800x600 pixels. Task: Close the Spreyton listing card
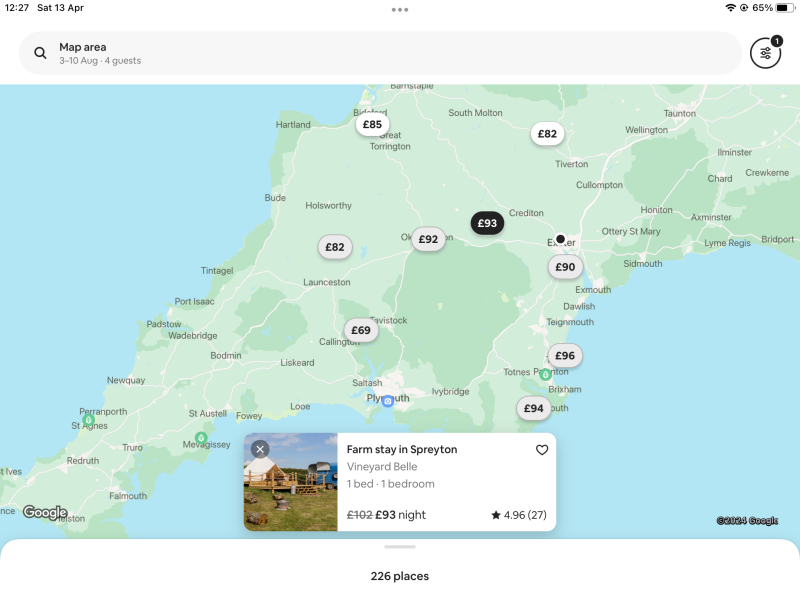260,449
